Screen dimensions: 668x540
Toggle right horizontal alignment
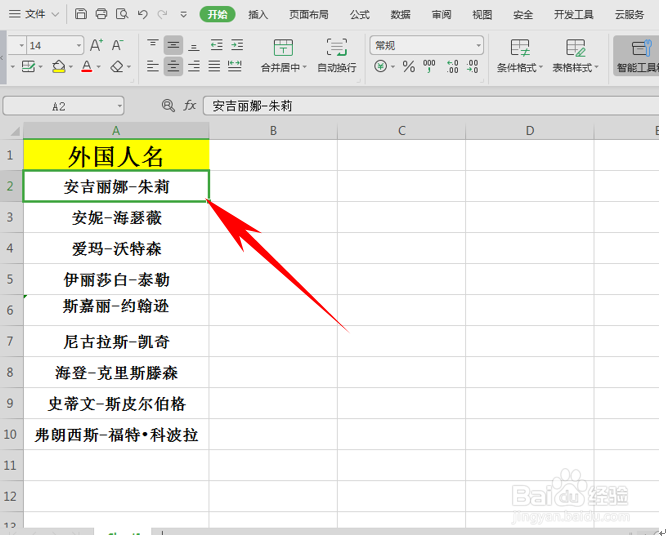tap(194, 66)
